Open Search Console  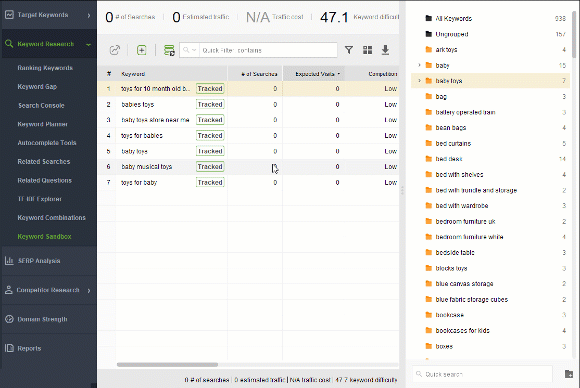tap(41, 105)
